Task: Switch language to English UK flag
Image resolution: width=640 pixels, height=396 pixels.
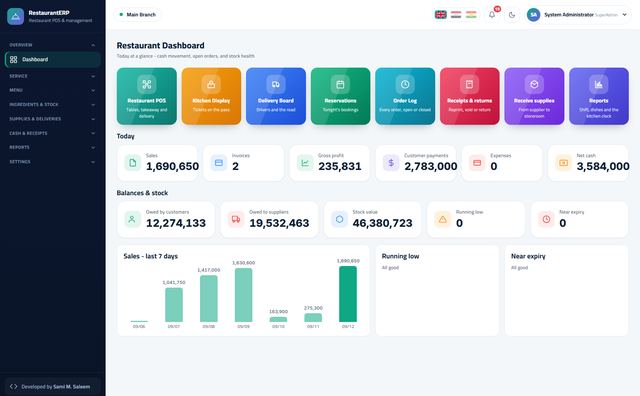Action: pos(441,15)
